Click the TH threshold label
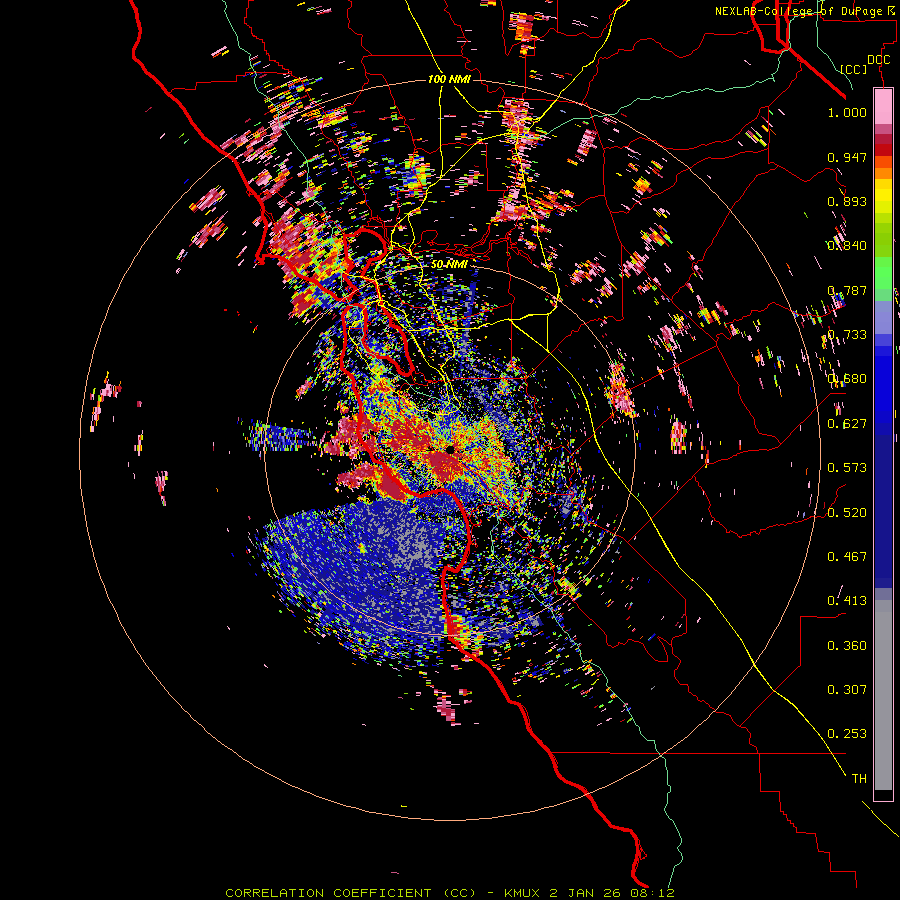 pos(859,779)
